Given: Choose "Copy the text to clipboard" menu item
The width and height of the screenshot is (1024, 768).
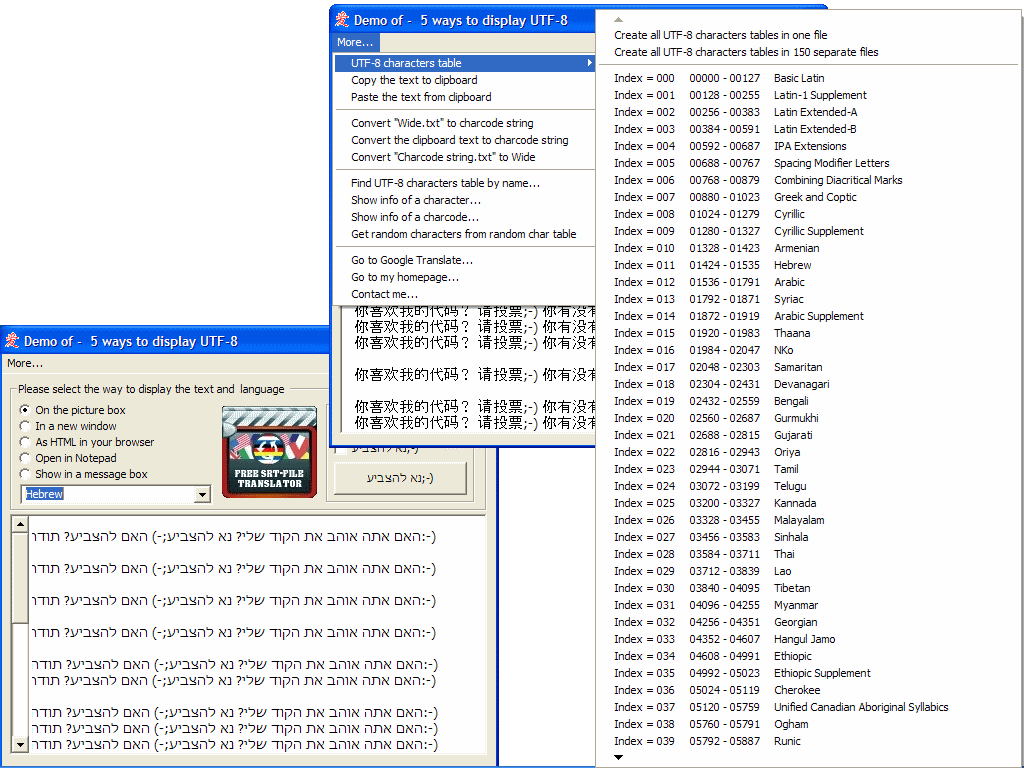Looking at the screenshot, I should point(414,80).
